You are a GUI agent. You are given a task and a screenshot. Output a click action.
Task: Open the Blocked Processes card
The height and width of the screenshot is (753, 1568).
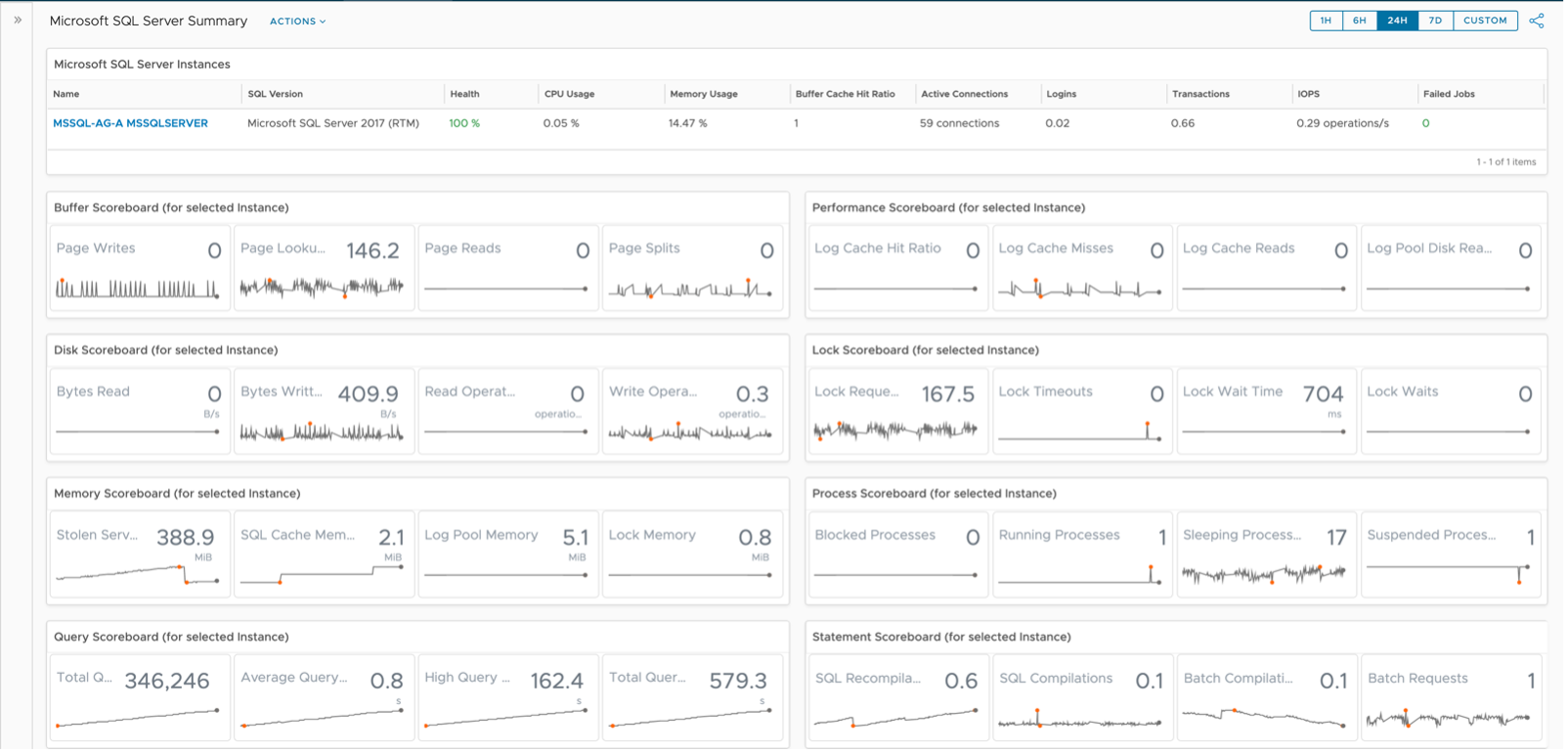898,555
